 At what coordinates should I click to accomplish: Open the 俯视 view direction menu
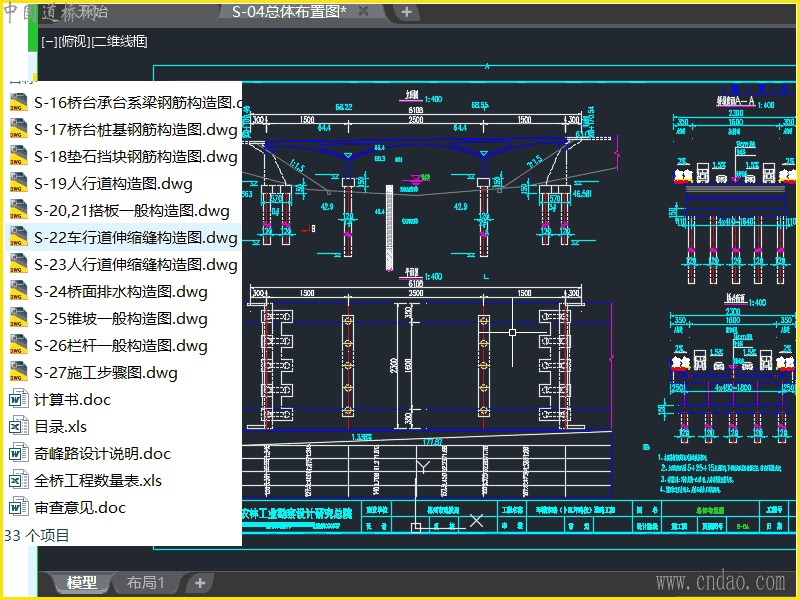coord(74,42)
